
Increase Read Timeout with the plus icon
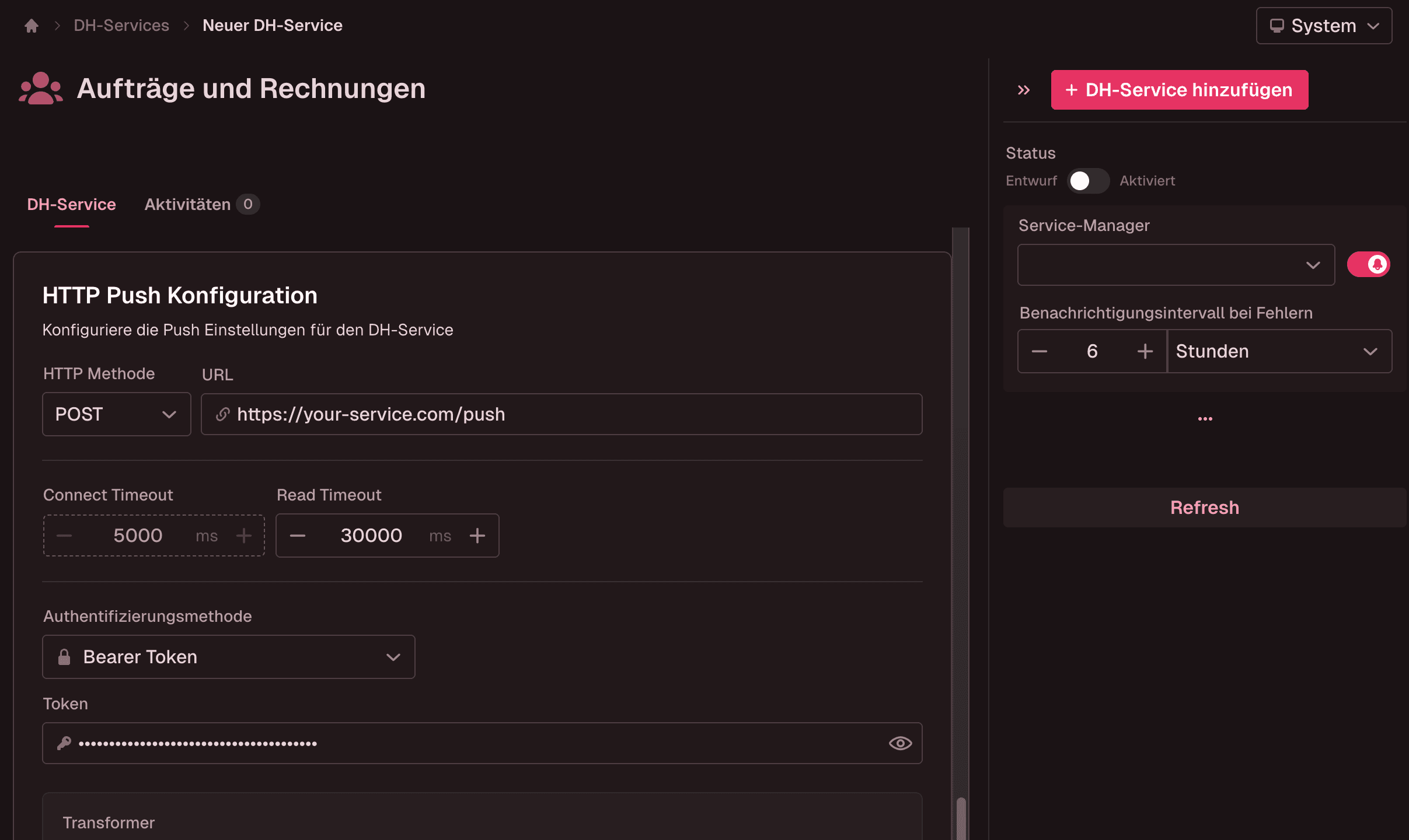click(x=477, y=535)
